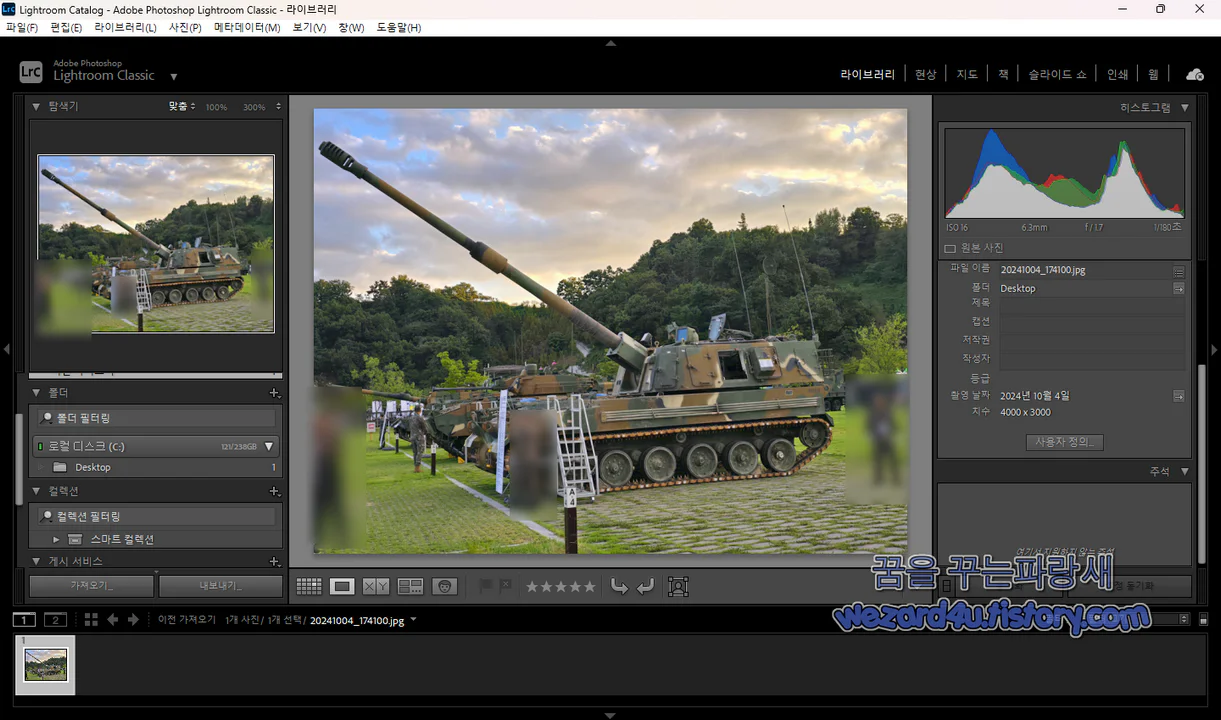Open the People face view
Viewport: 1221px width, 720px height.
445,587
